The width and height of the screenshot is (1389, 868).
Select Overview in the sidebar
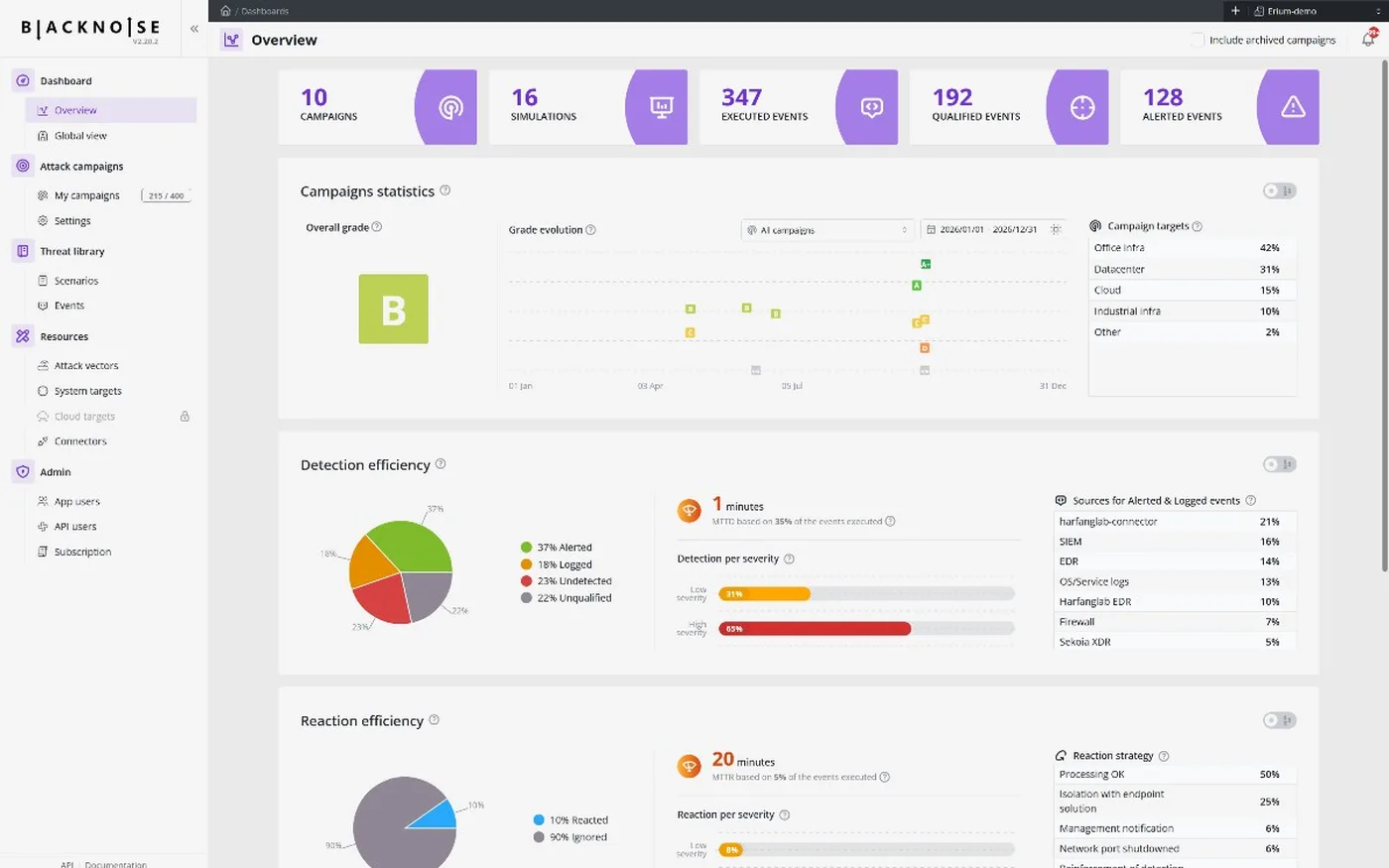pos(111,110)
